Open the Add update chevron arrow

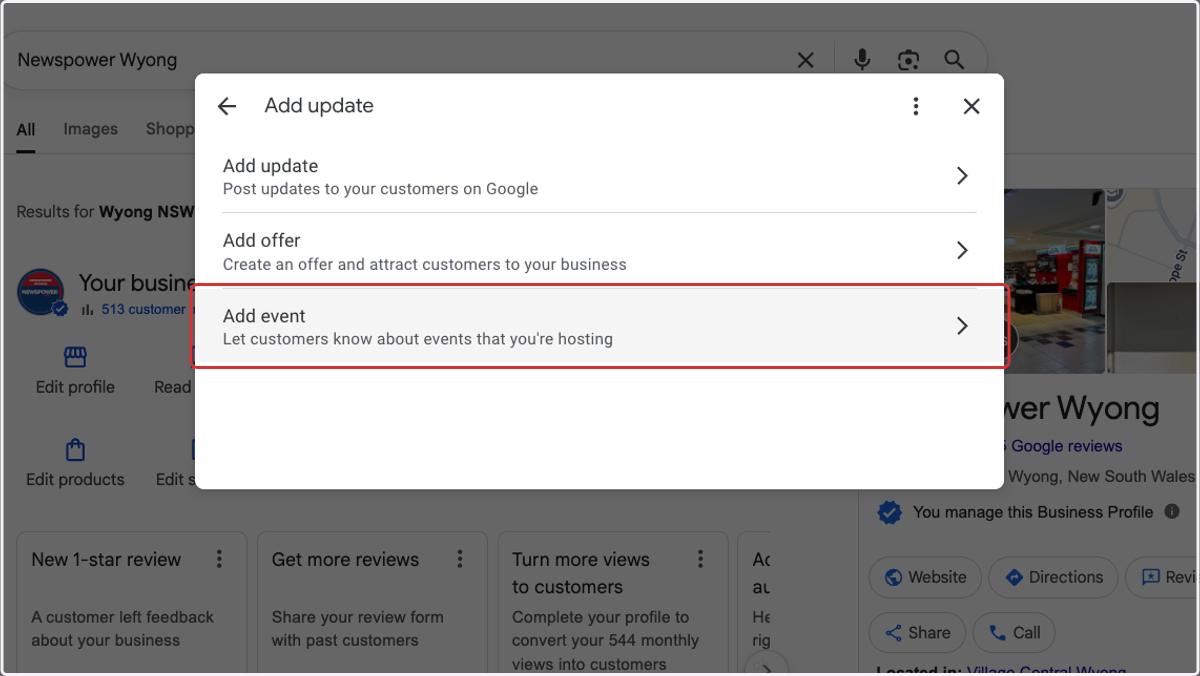pyautogui.click(x=962, y=176)
